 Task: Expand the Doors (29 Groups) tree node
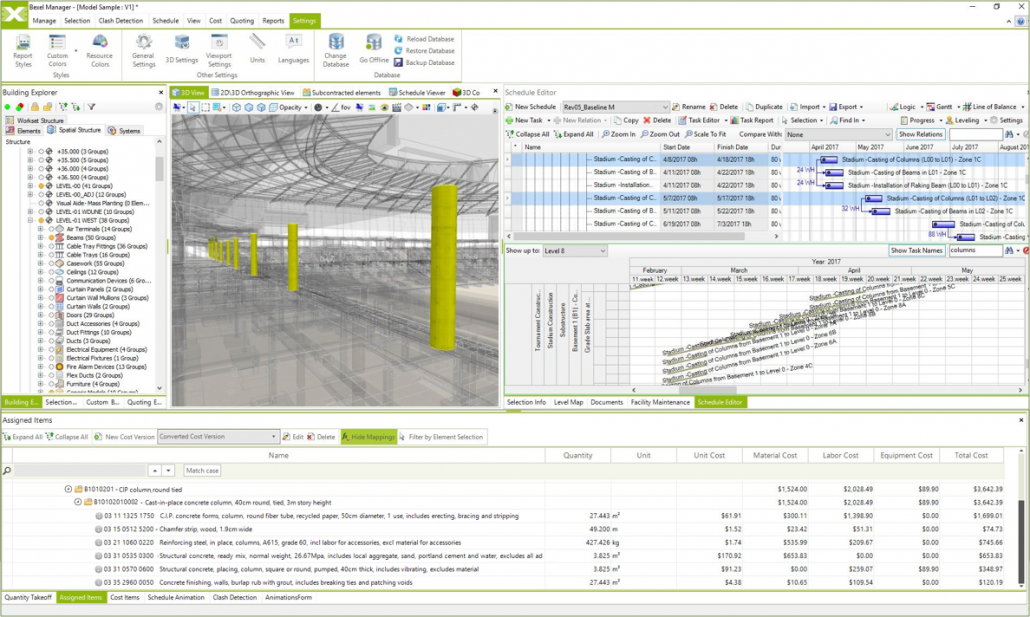[x=41, y=315]
